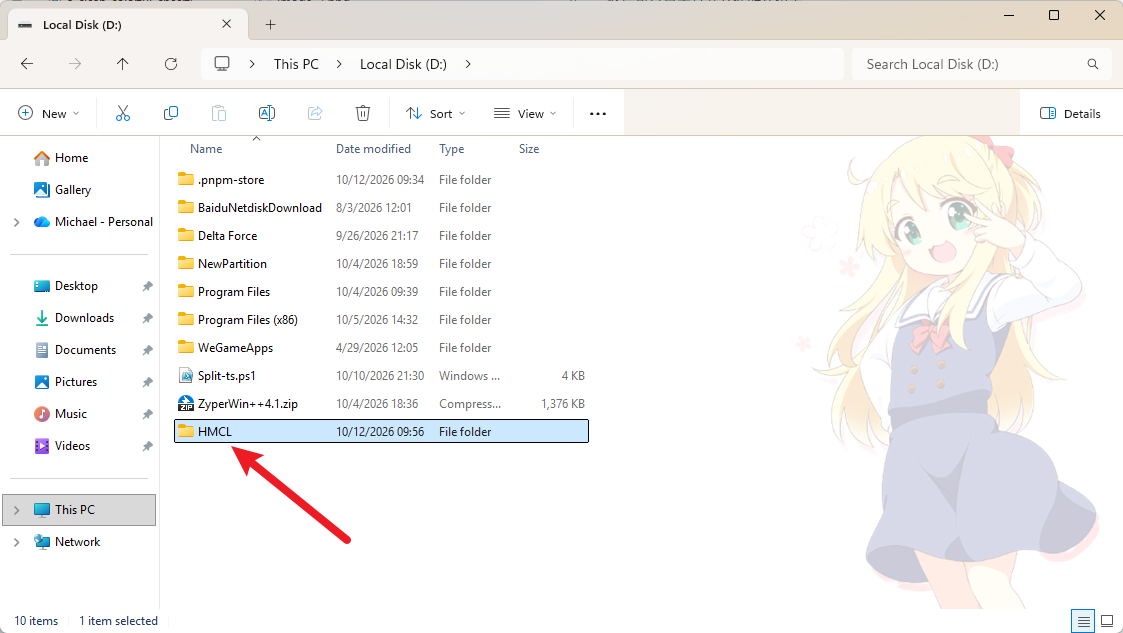Select the ZyperWin++4.1.zip file

tap(381, 403)
